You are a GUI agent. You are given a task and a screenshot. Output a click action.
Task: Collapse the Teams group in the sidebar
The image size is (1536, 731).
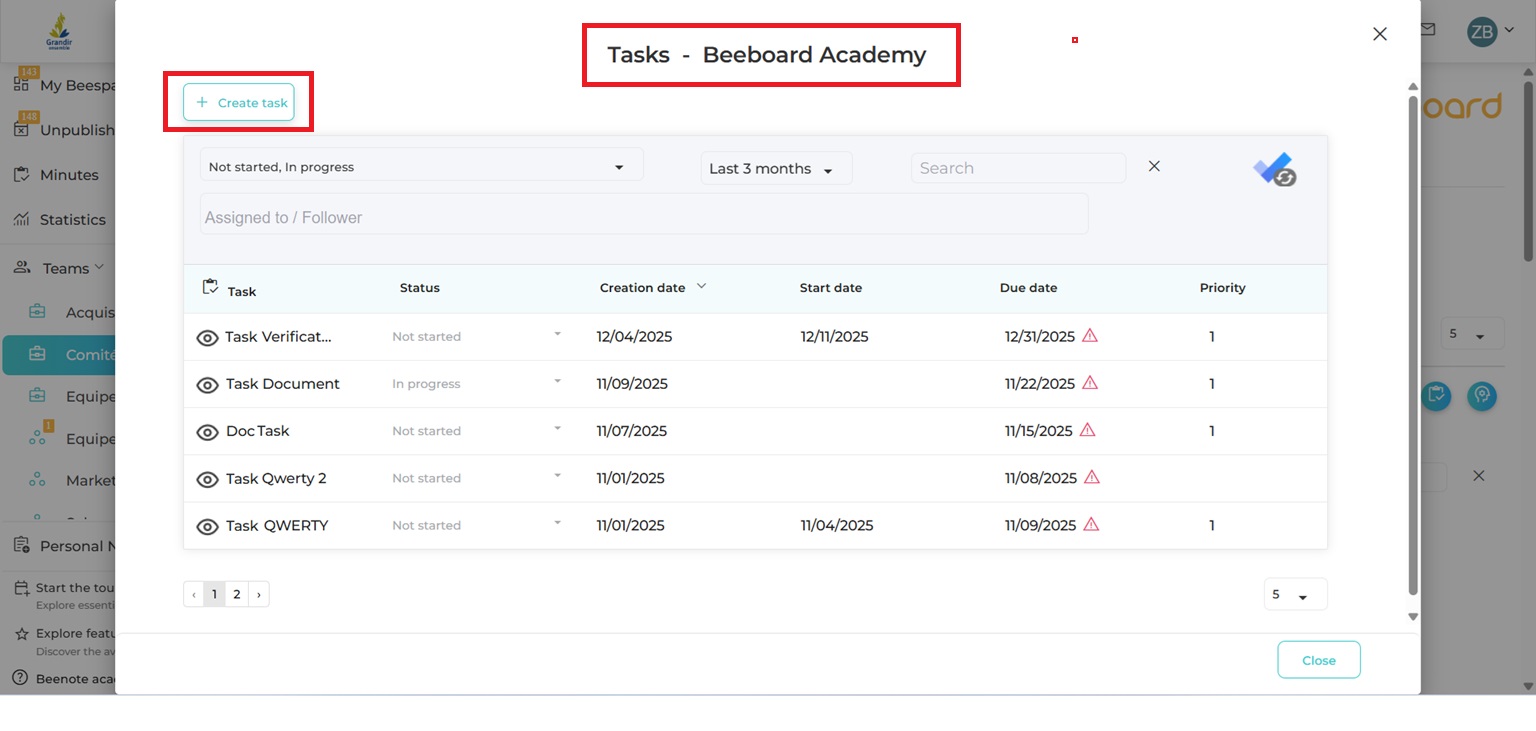point(99,267)
